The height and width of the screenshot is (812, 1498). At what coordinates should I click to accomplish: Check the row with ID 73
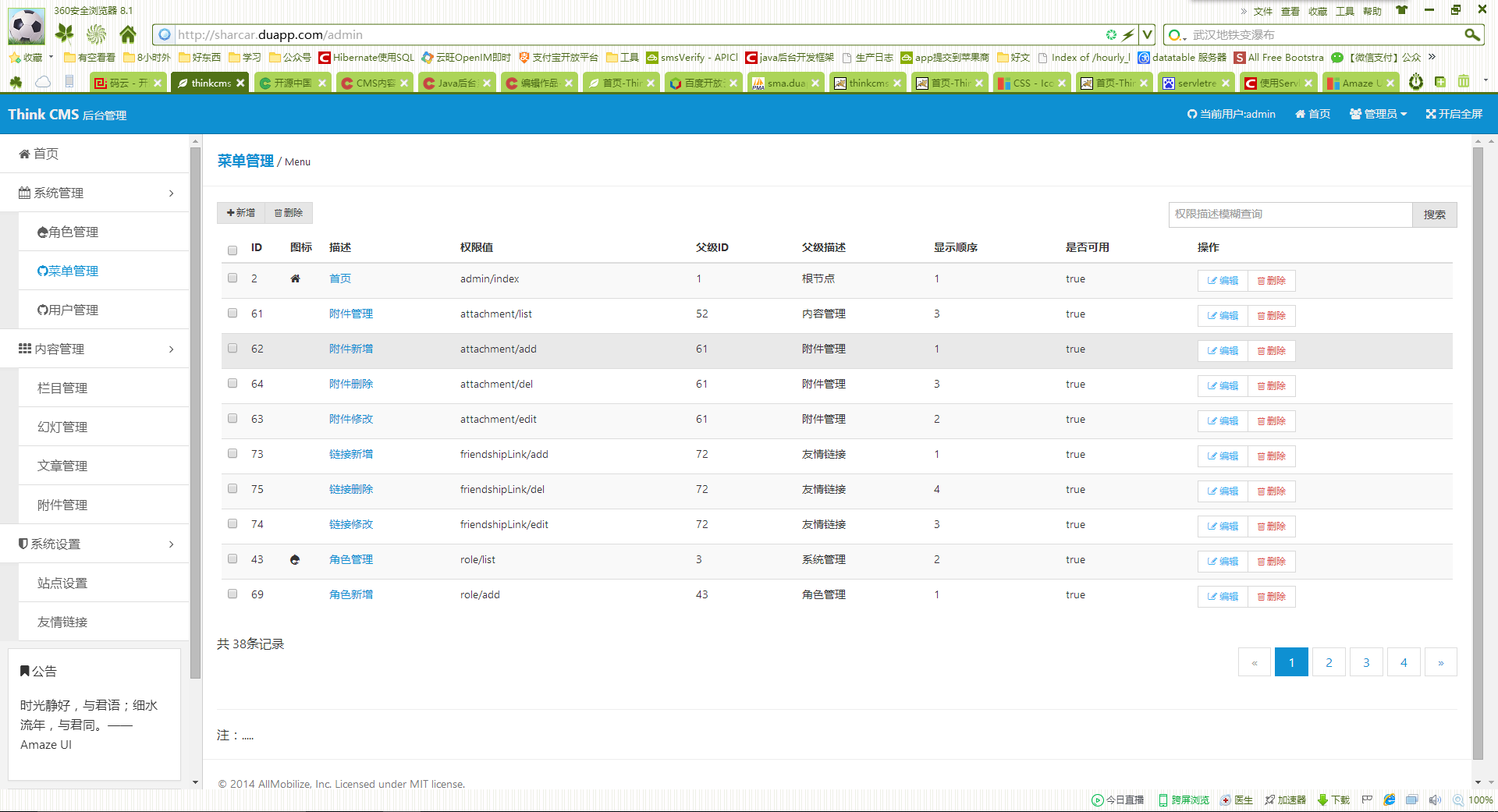(x=233, y=453)
